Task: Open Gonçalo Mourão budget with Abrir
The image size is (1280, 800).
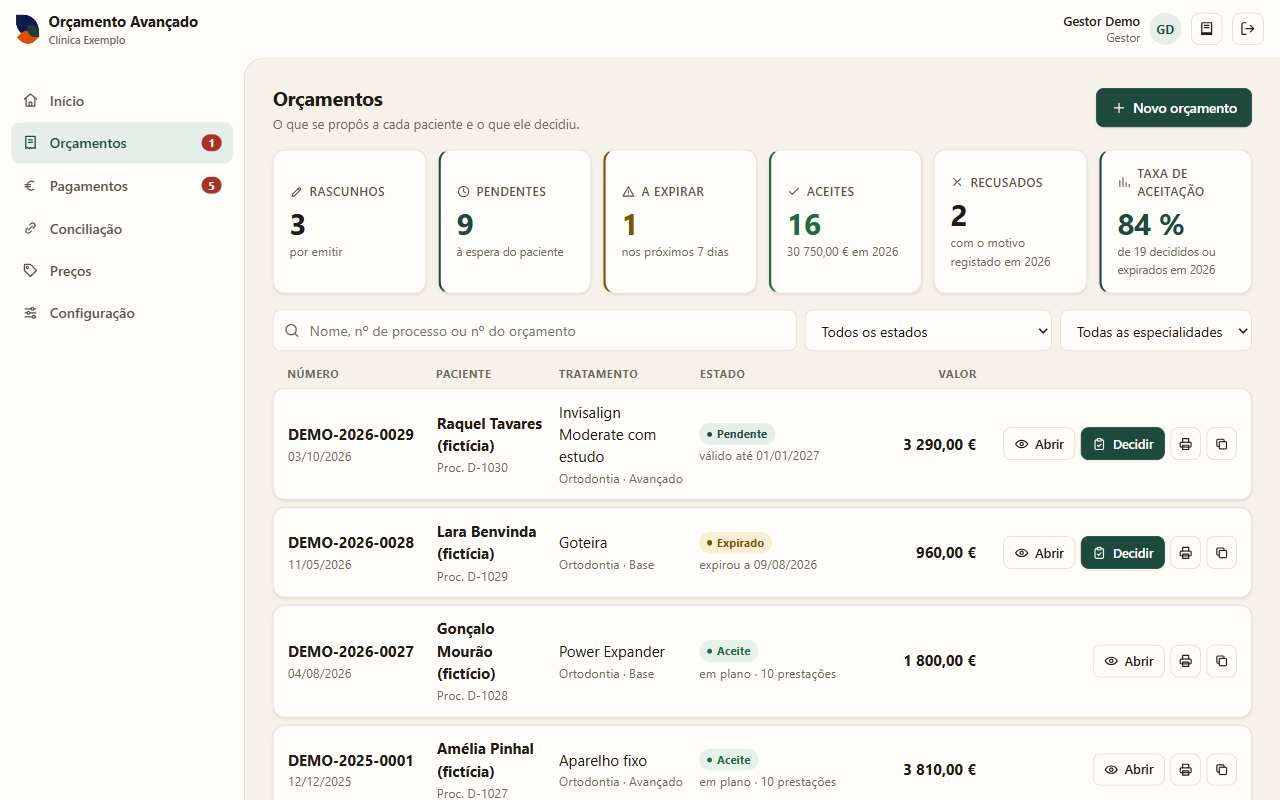Action: point(1129,661)
